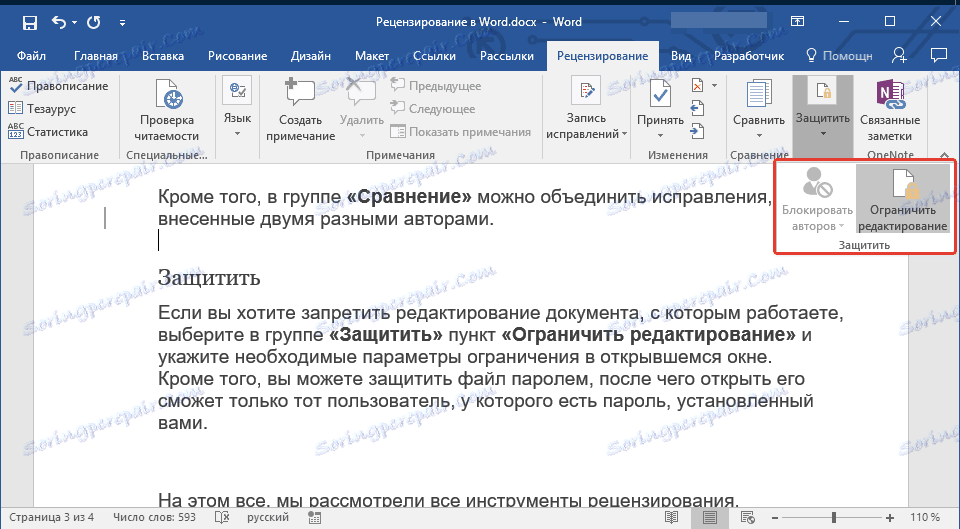Open the share person icon
The height and width of the screenshot is (529, 960).
[899, 55]
